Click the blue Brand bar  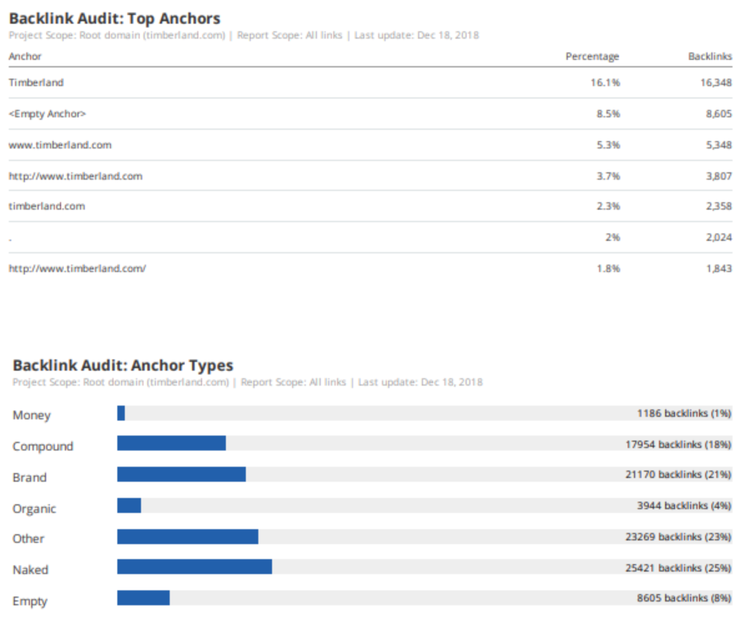[x=182, y=474]
